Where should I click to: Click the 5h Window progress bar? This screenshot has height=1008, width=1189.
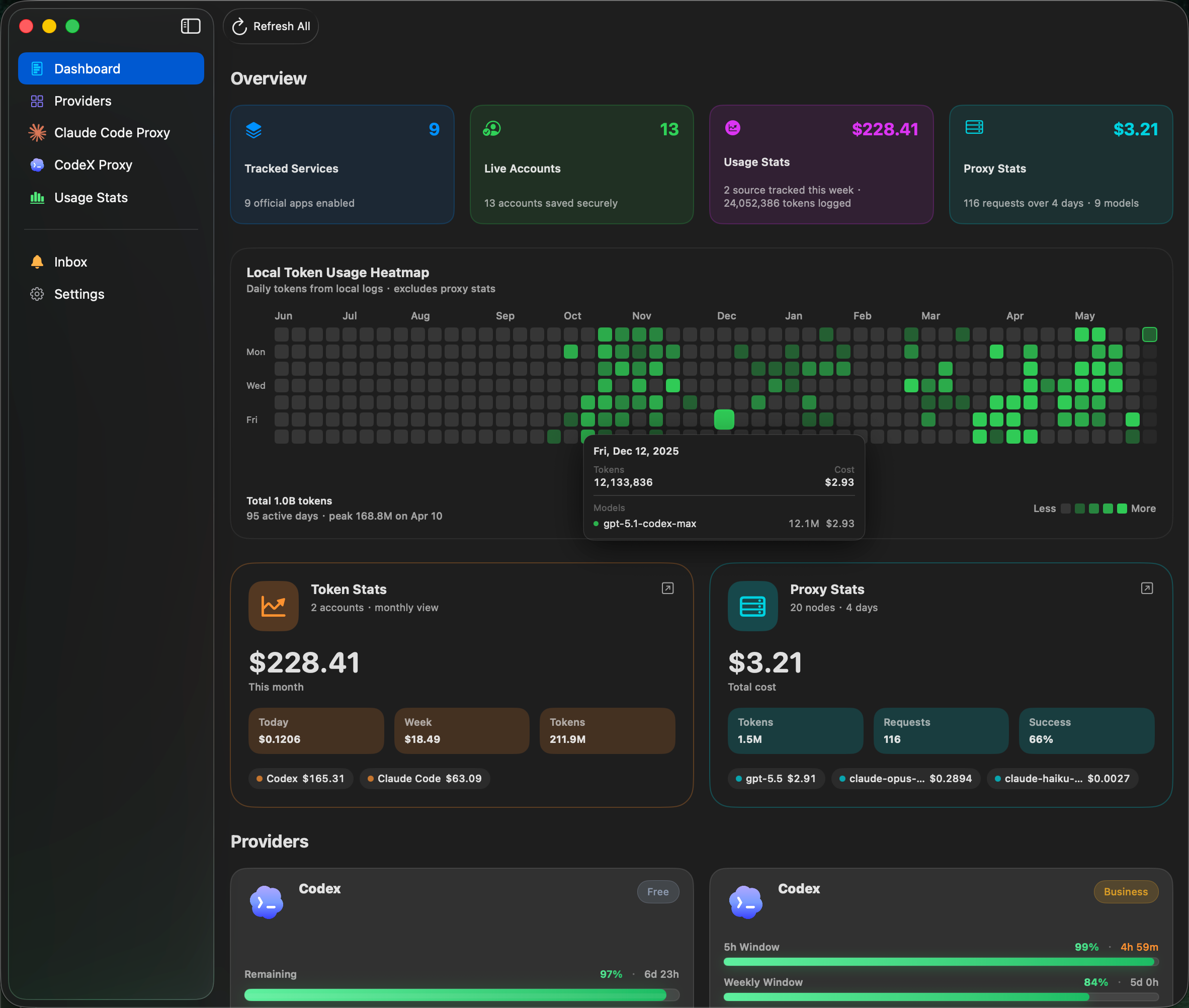tap(941, 962)
